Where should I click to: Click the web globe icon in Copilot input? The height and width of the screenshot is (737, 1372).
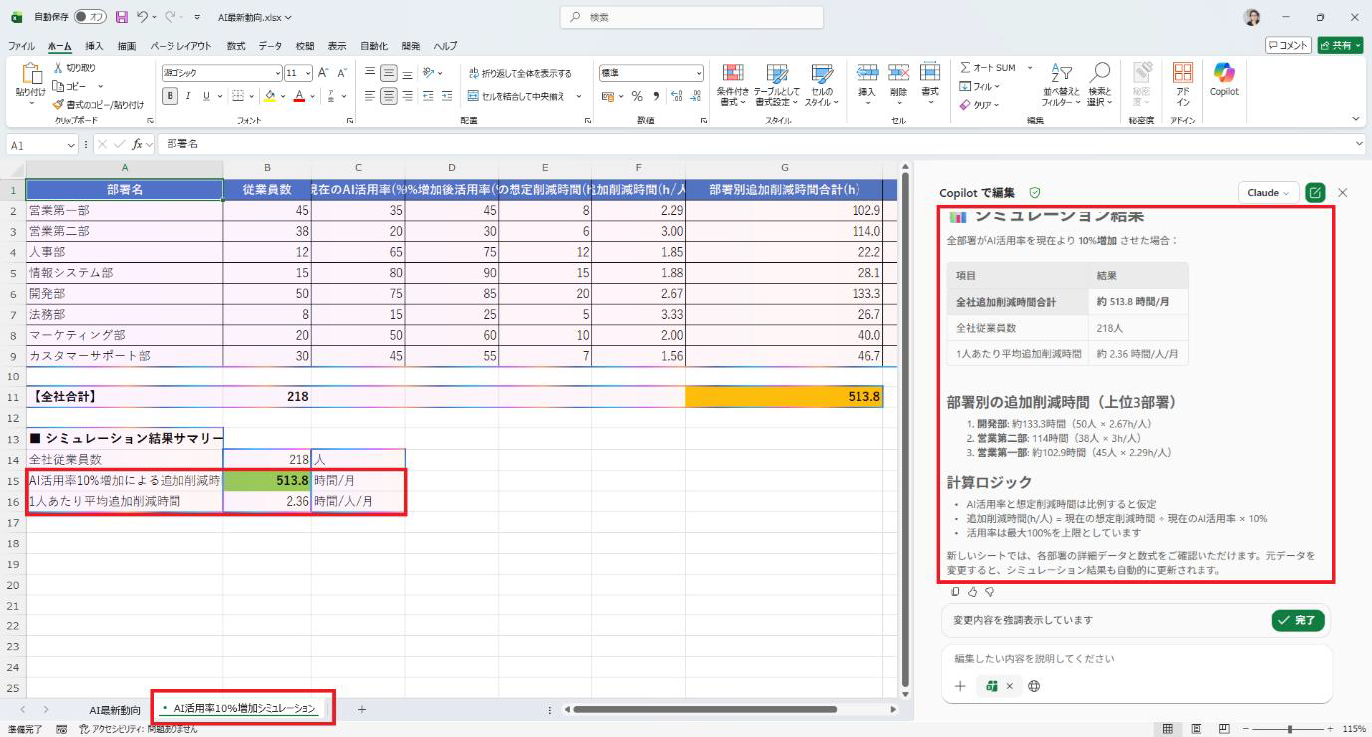[x=1034, y=686]
